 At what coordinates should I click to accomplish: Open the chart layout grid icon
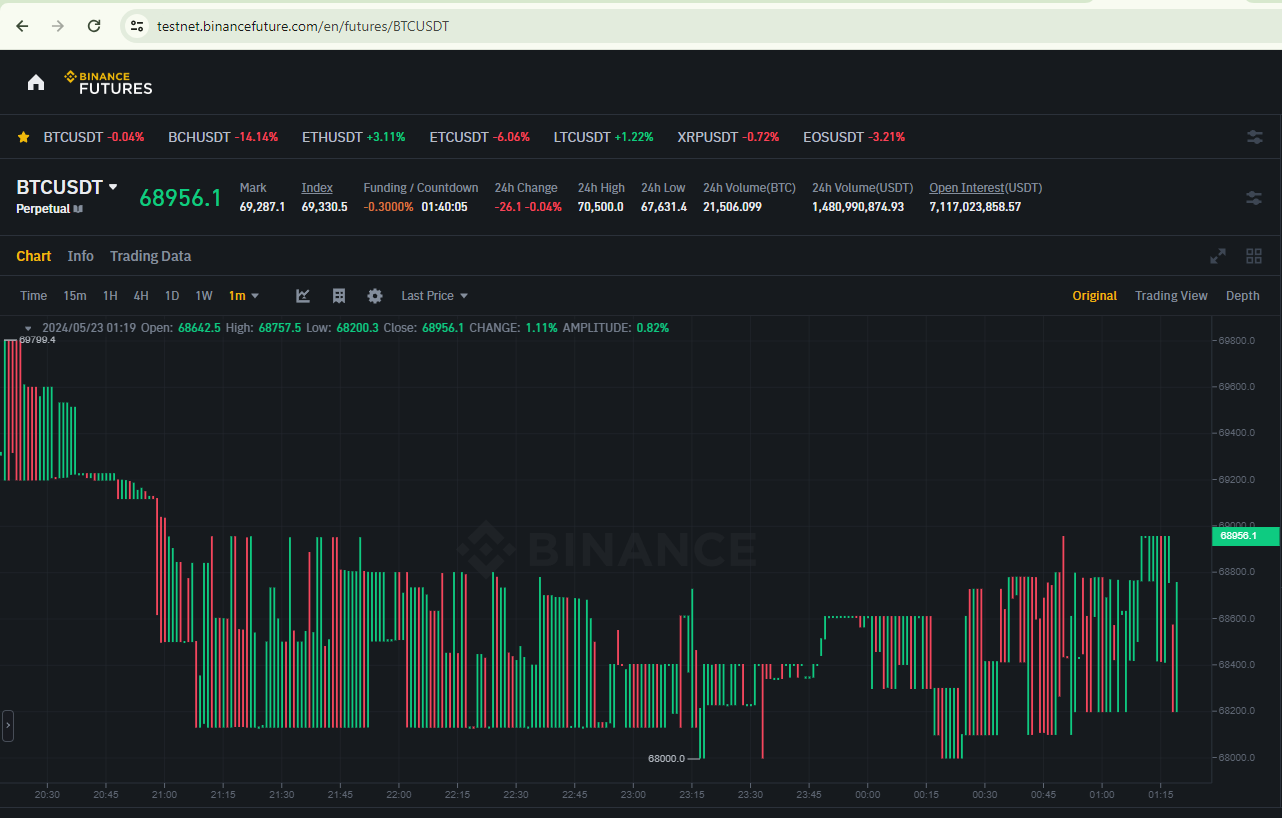click(x=1254, y=256)
